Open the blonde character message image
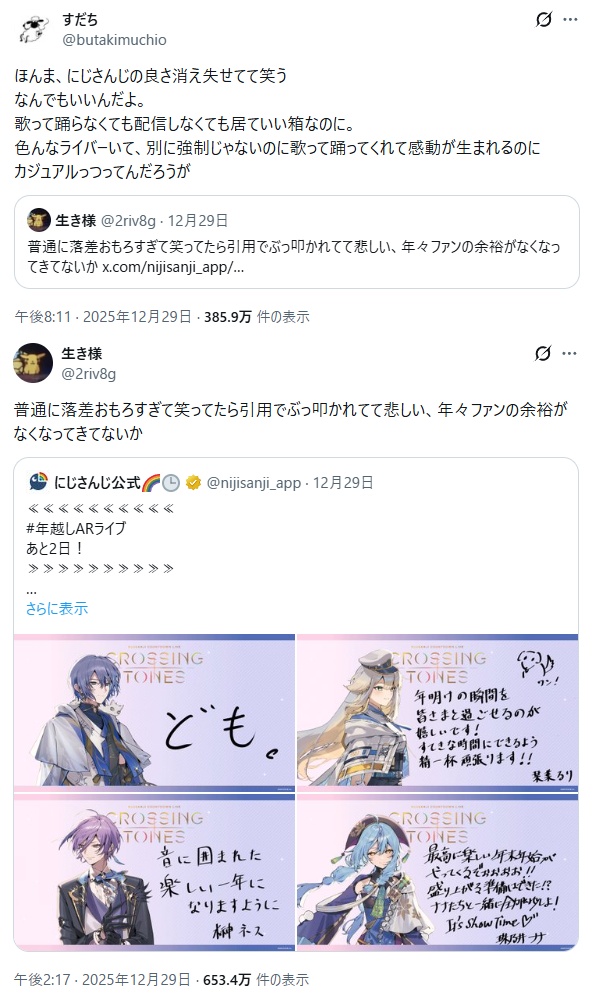Image resolution: width=593 pixels, height=1004 pixels. pyautogui.click(x=438, y=712)
